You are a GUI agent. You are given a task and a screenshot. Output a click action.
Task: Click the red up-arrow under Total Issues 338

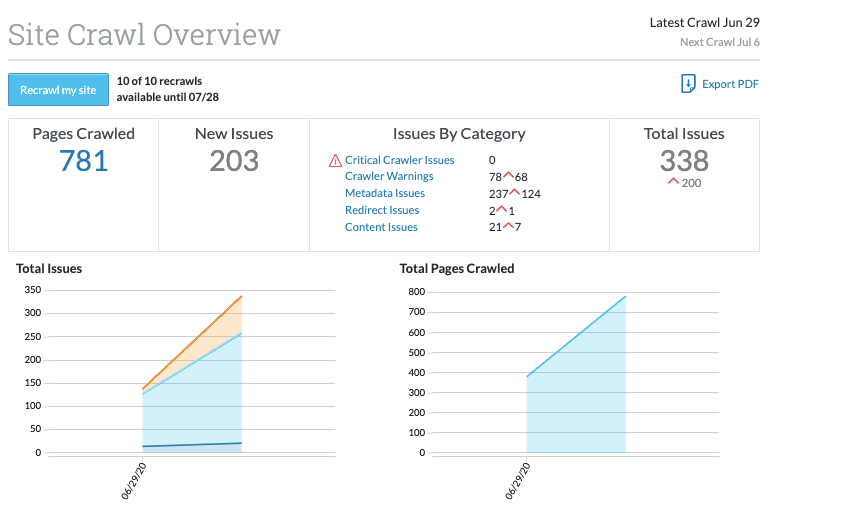point(673,182)
